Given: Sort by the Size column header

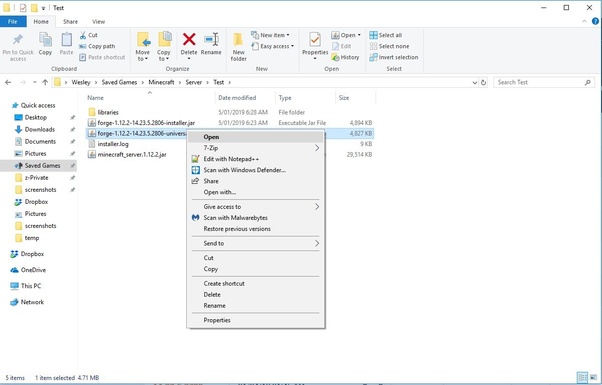Looking at the screenshot, I should (x=344, y=98).
